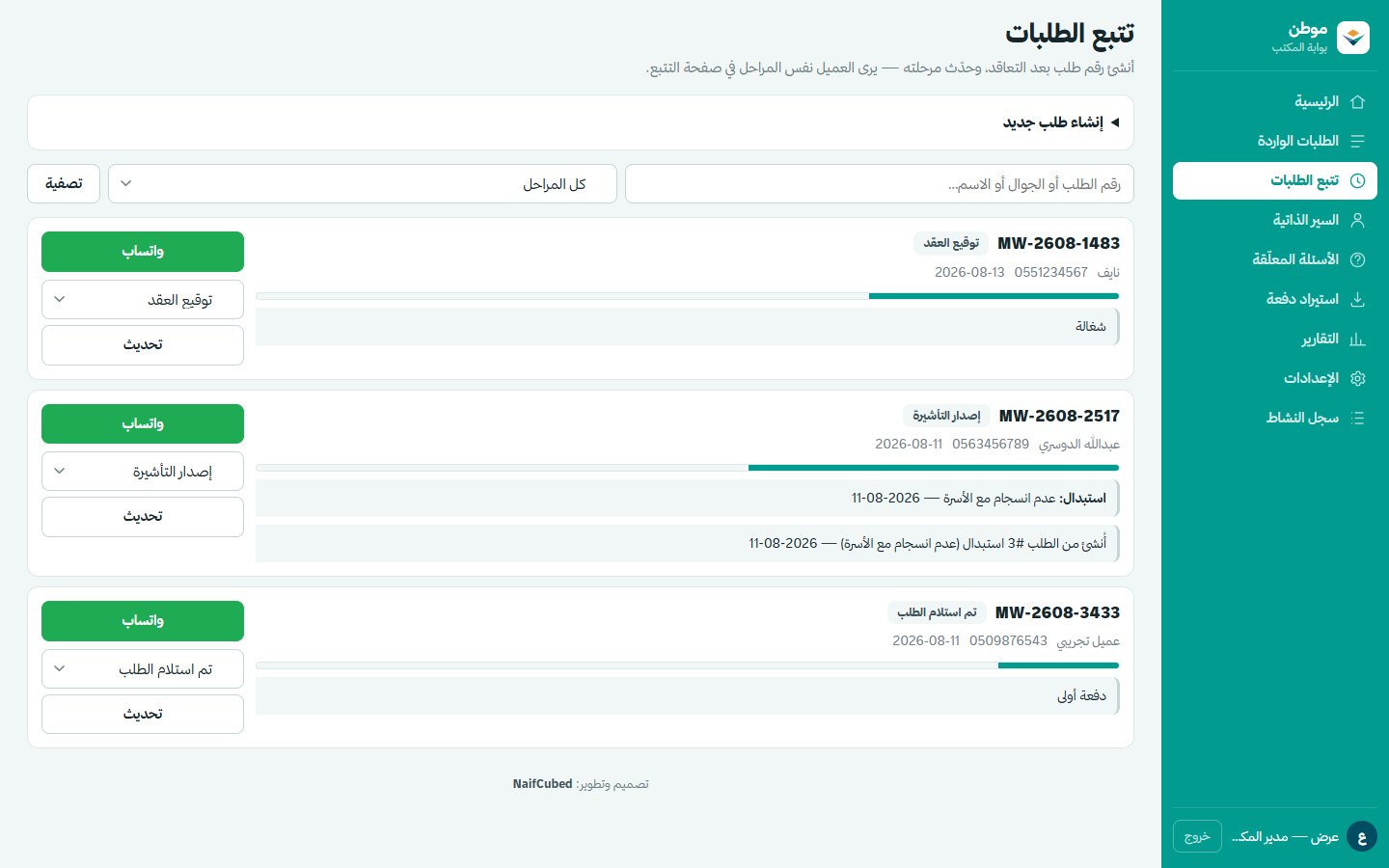Open stage dropdown for order MW-2608-3433
Screen dimensions: 1389x868
(x=143, y=669)
